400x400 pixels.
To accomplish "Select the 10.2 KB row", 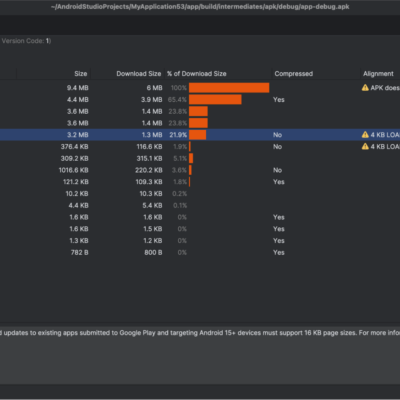I will [x=200, y=194].
